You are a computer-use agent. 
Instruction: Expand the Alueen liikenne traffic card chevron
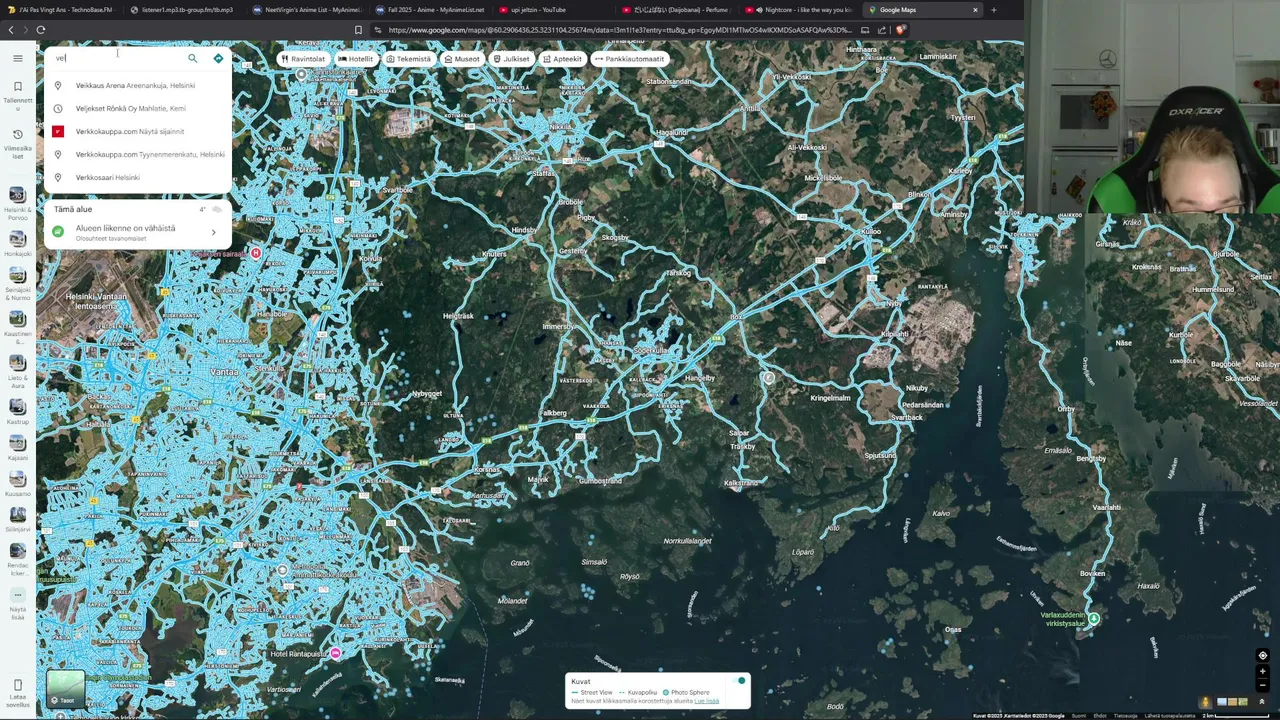click(213, 232)
